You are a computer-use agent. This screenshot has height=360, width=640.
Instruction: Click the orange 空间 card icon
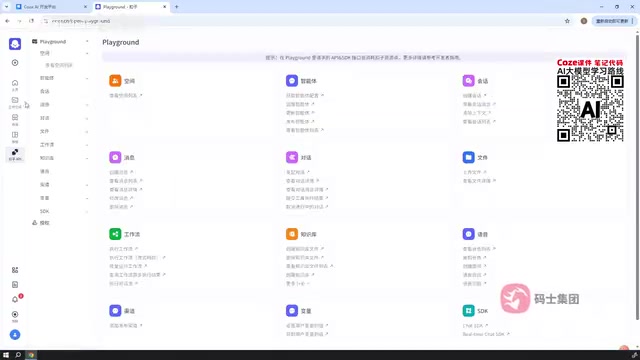[115, 81]
